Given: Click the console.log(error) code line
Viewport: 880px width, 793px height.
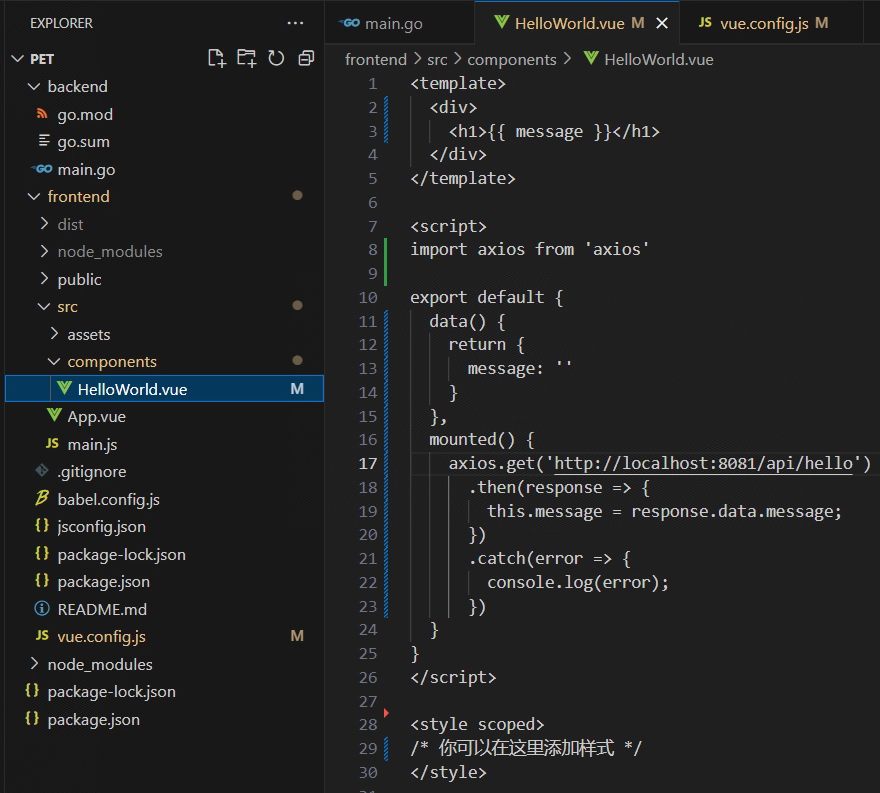Looking at the screenshot, I should (x=578, y=582).
